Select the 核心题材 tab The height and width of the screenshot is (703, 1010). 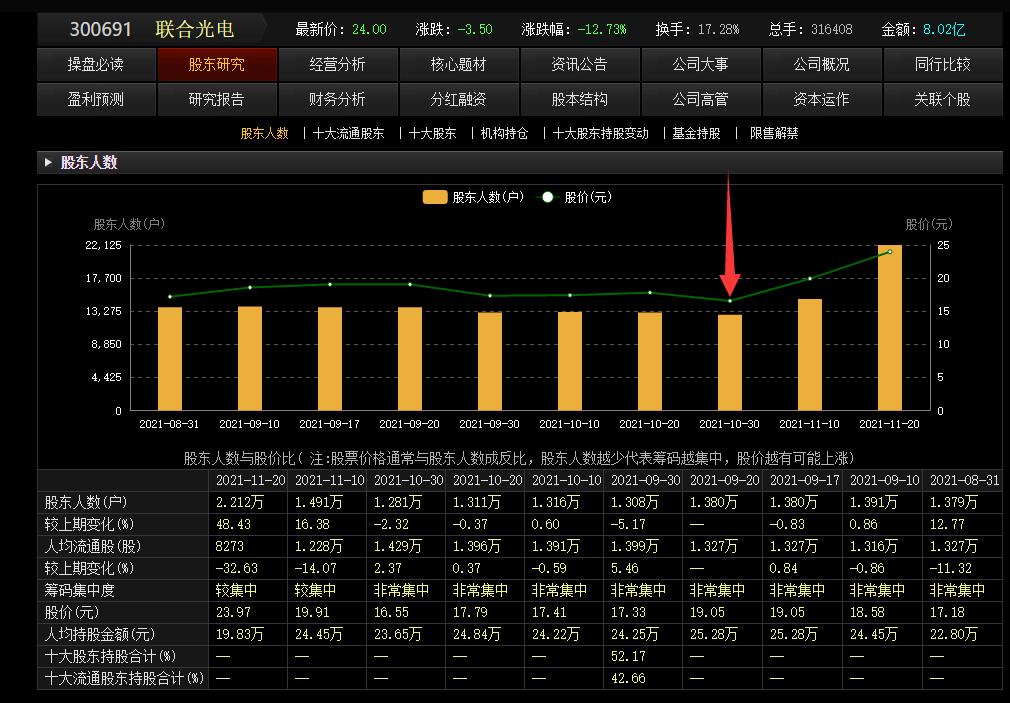pos(459,64)
